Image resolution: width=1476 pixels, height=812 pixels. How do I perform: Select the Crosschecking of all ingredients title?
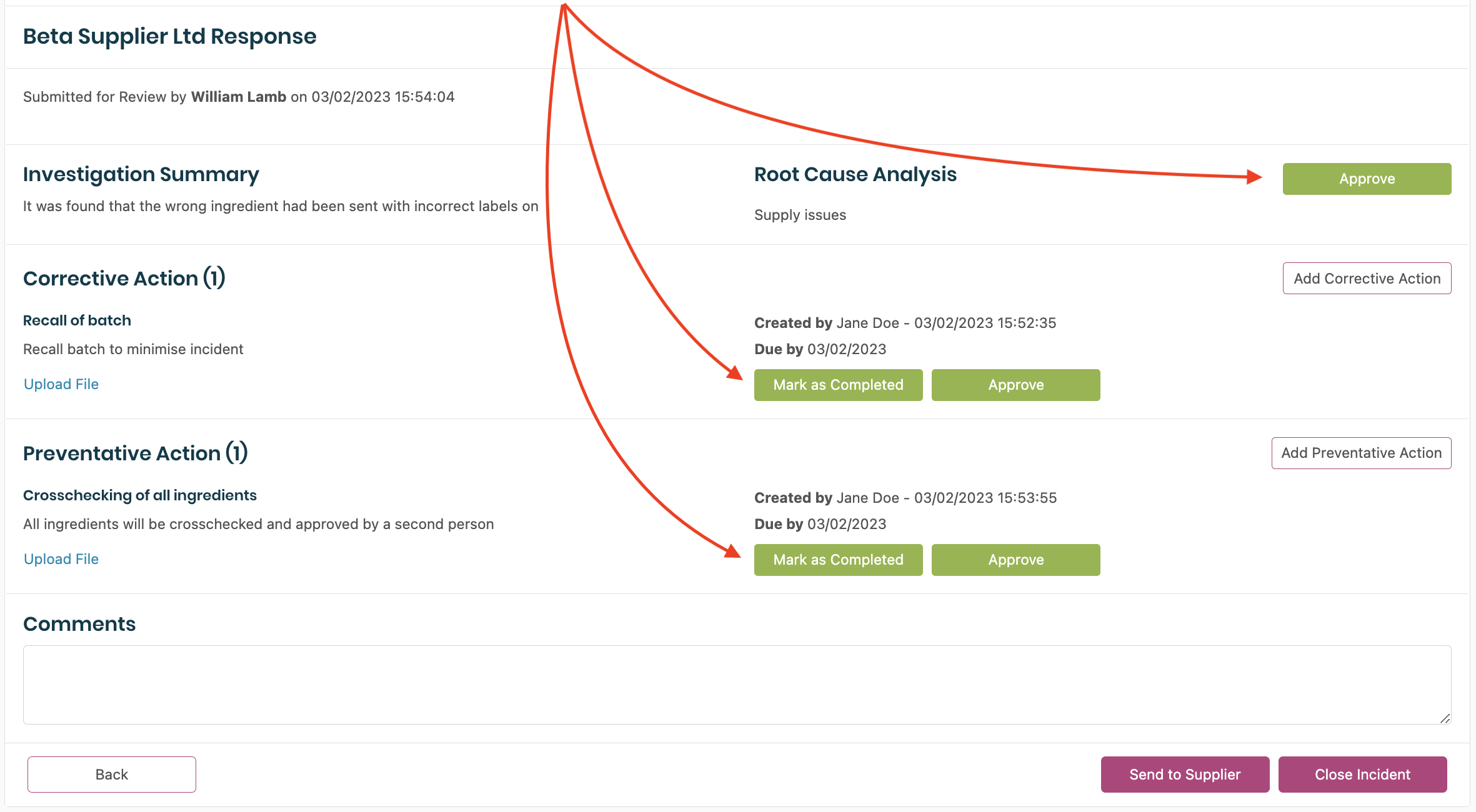pyautogui.click(x=140, y=495)
